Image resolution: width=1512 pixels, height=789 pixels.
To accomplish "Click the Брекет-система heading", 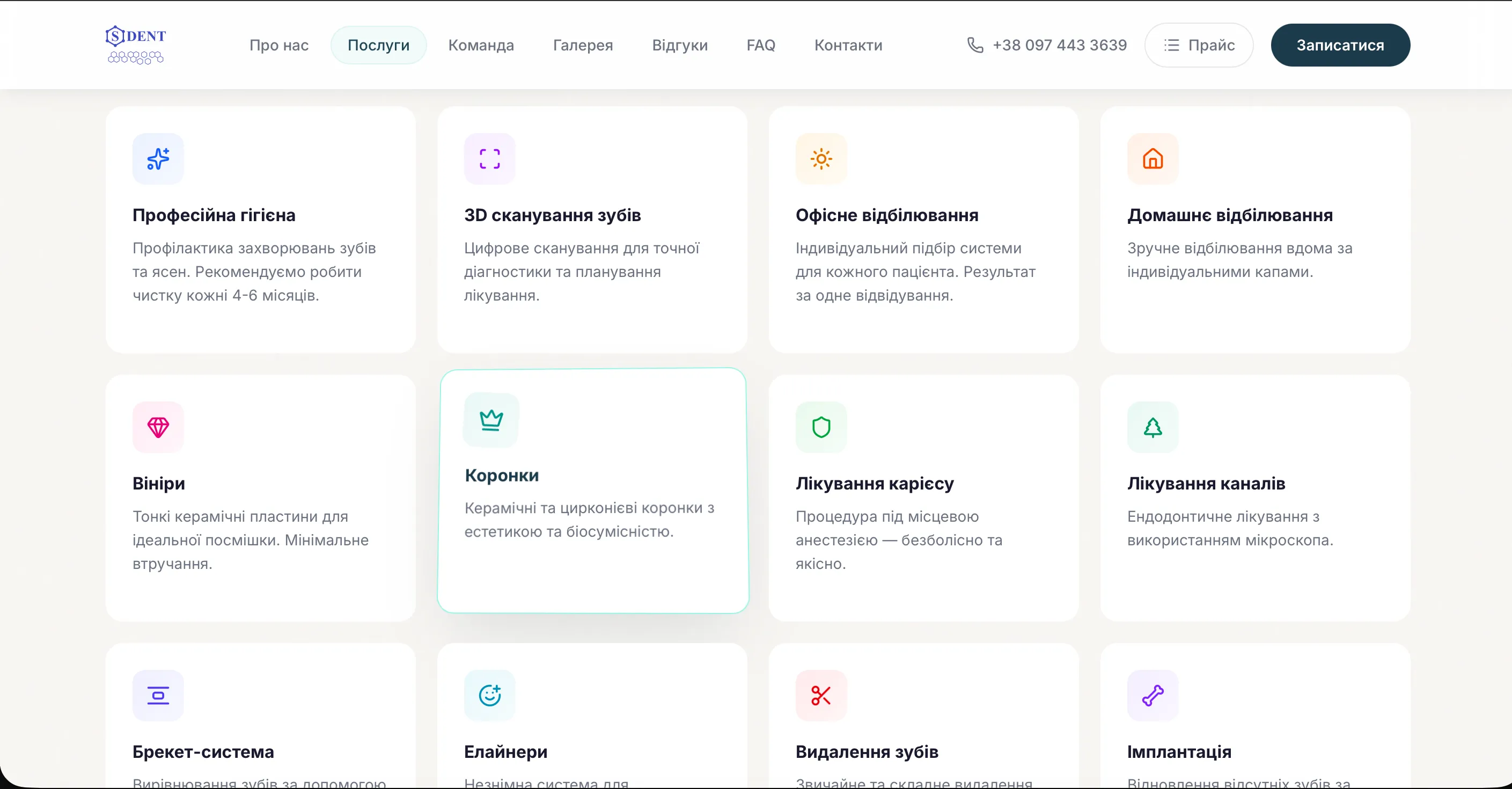I will [x=203, y=752].
